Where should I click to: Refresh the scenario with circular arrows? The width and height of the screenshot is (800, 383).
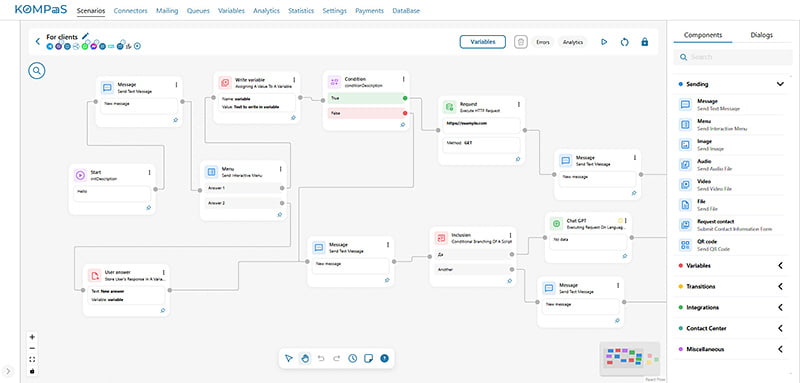pos(624,42)
